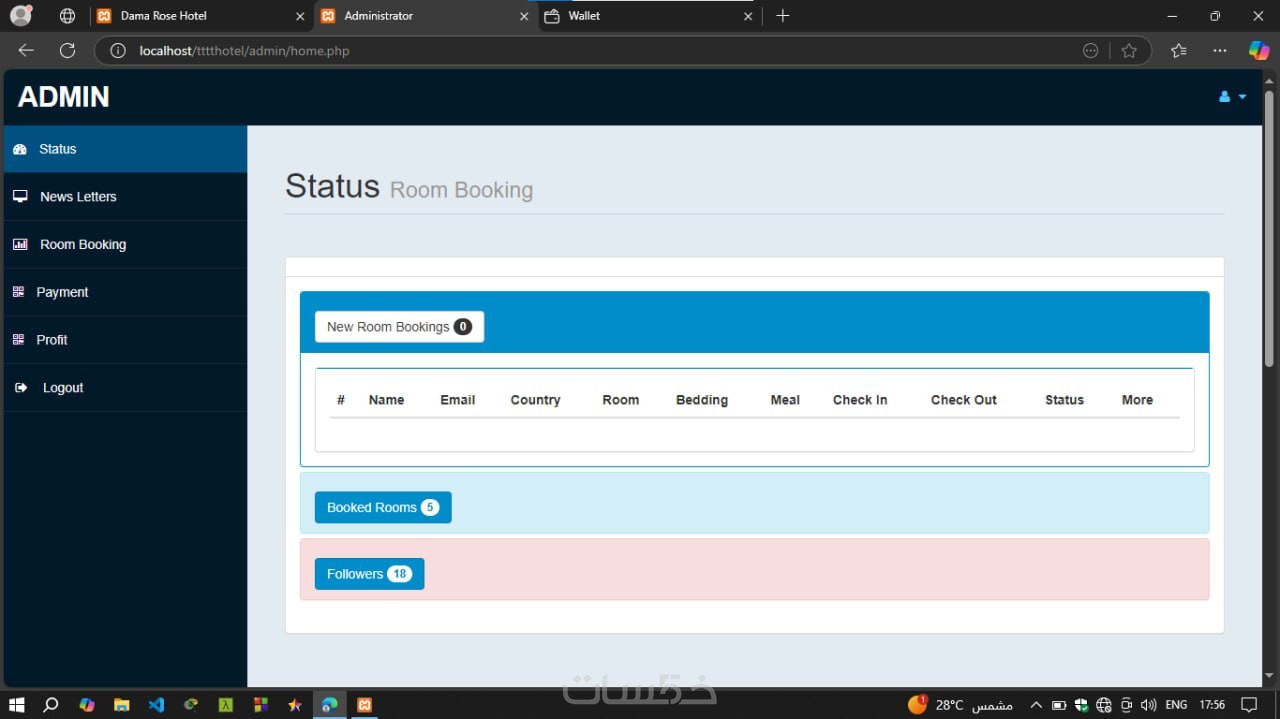Open the workspaces globe icon
The width and height of the screenshot is (1280, 719).
[x=67, y=16]
